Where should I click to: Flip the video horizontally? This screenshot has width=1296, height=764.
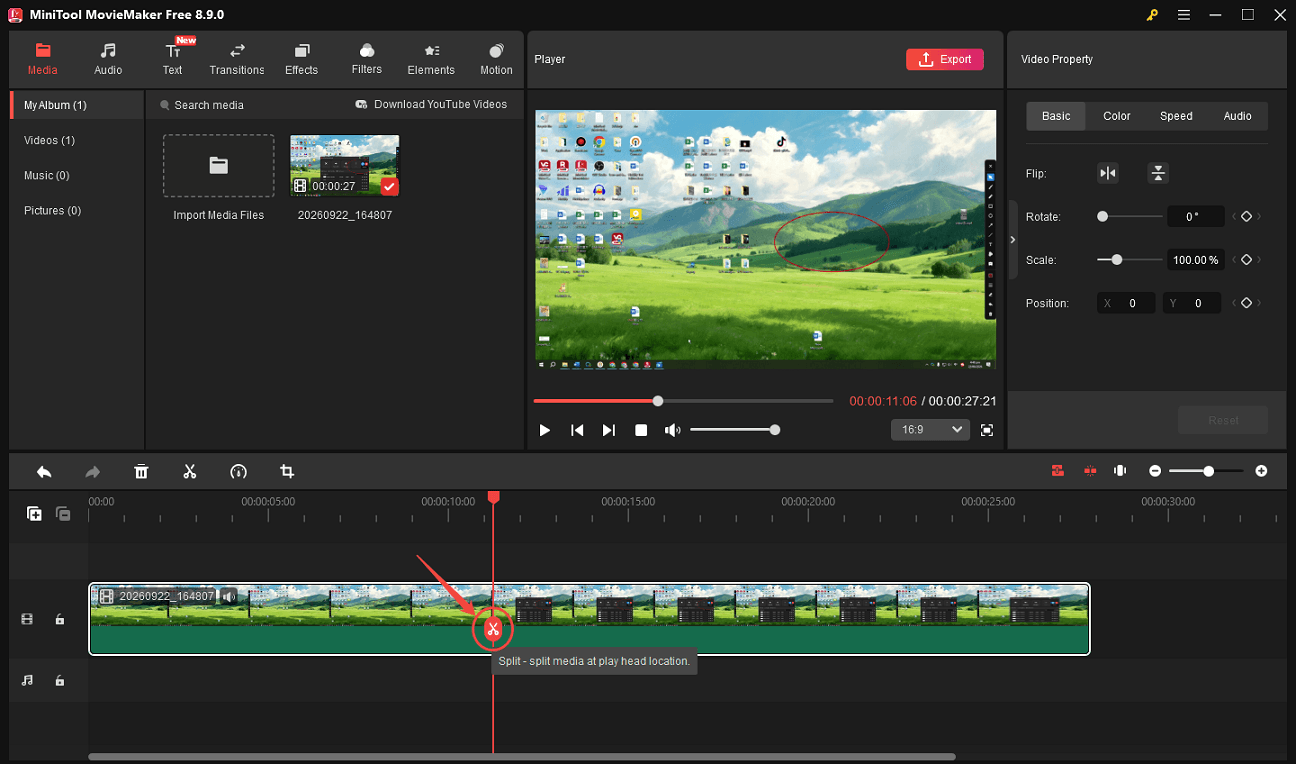[1107, 173]
